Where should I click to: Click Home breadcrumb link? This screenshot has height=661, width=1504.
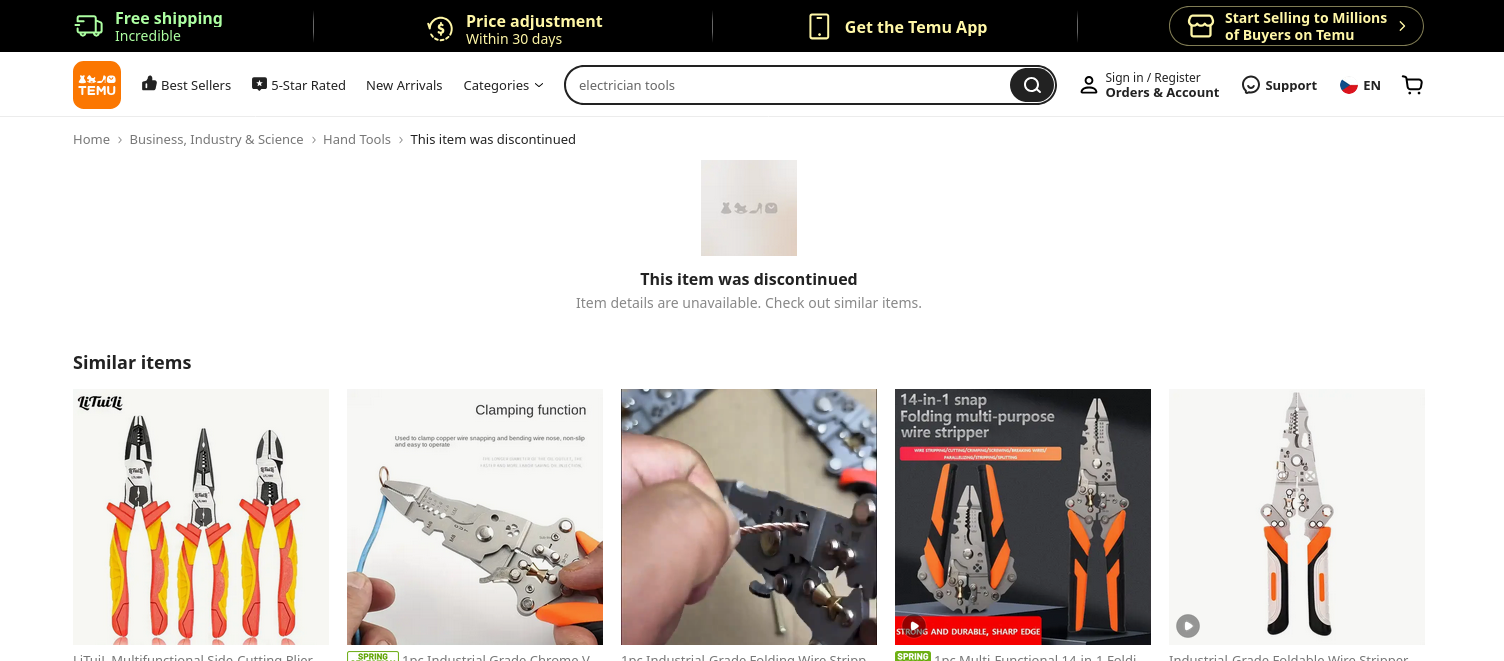[91, 139]
